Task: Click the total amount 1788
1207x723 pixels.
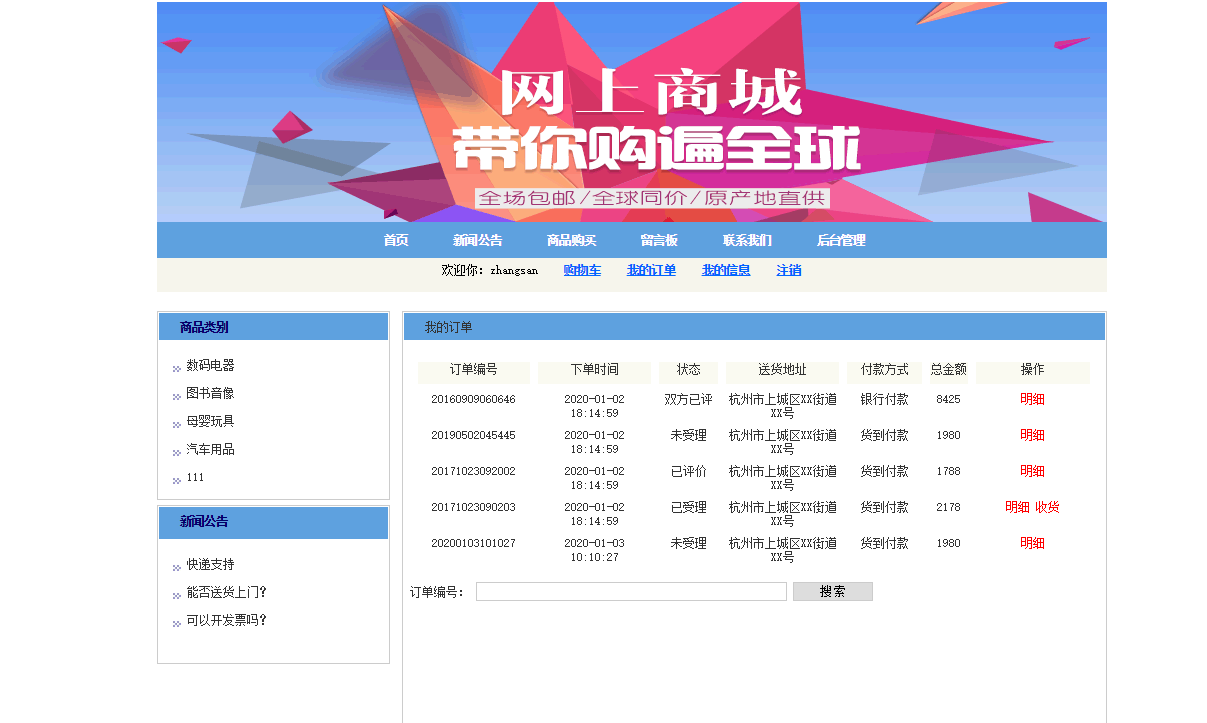Action: pyautogui.click(x=948, y=471)
